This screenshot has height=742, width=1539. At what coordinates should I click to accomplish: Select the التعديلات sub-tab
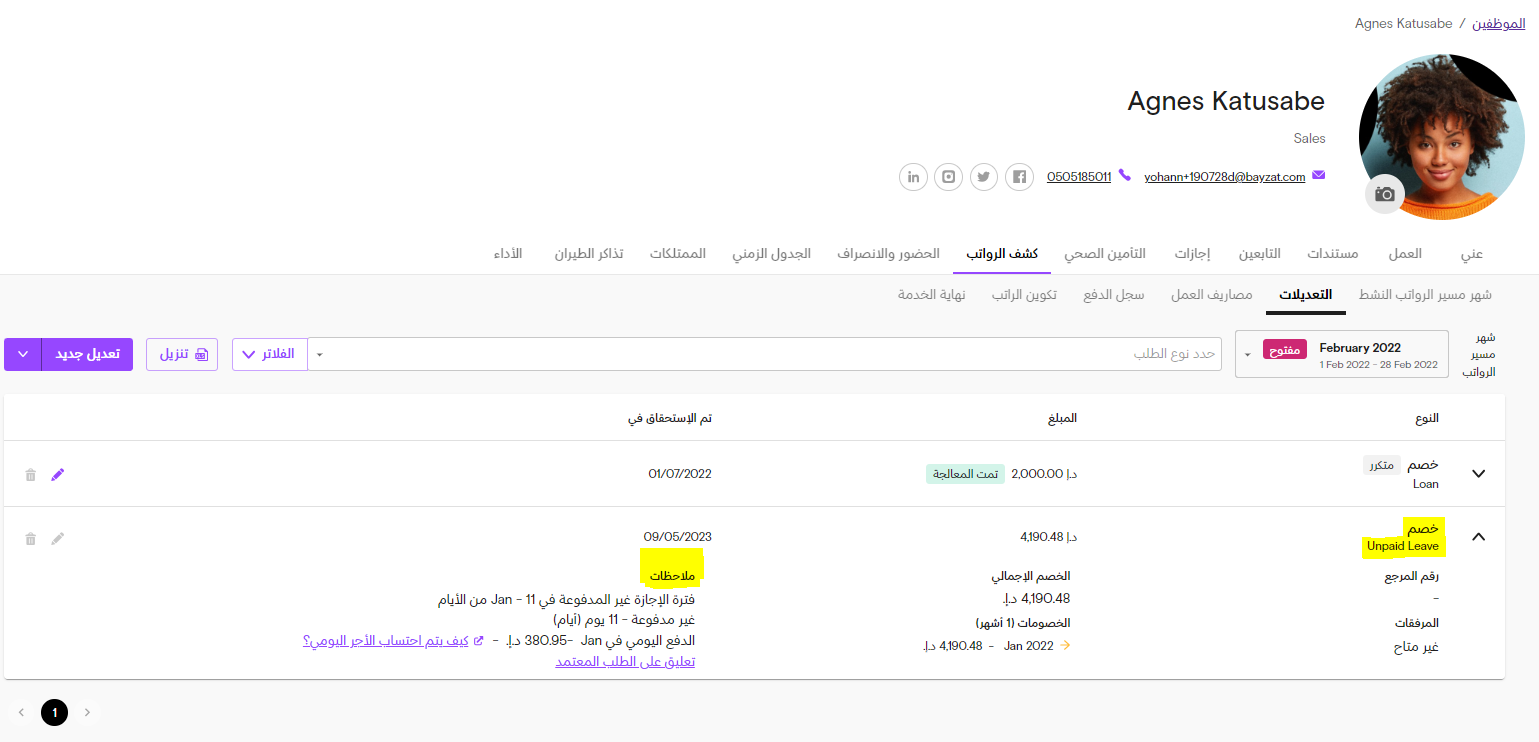[x=1306, y=295]
